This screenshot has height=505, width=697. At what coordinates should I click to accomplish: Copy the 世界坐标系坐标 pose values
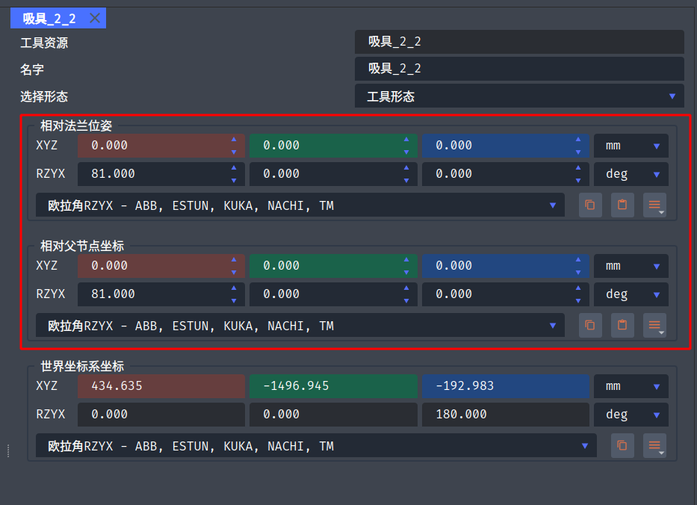point(622,445)
